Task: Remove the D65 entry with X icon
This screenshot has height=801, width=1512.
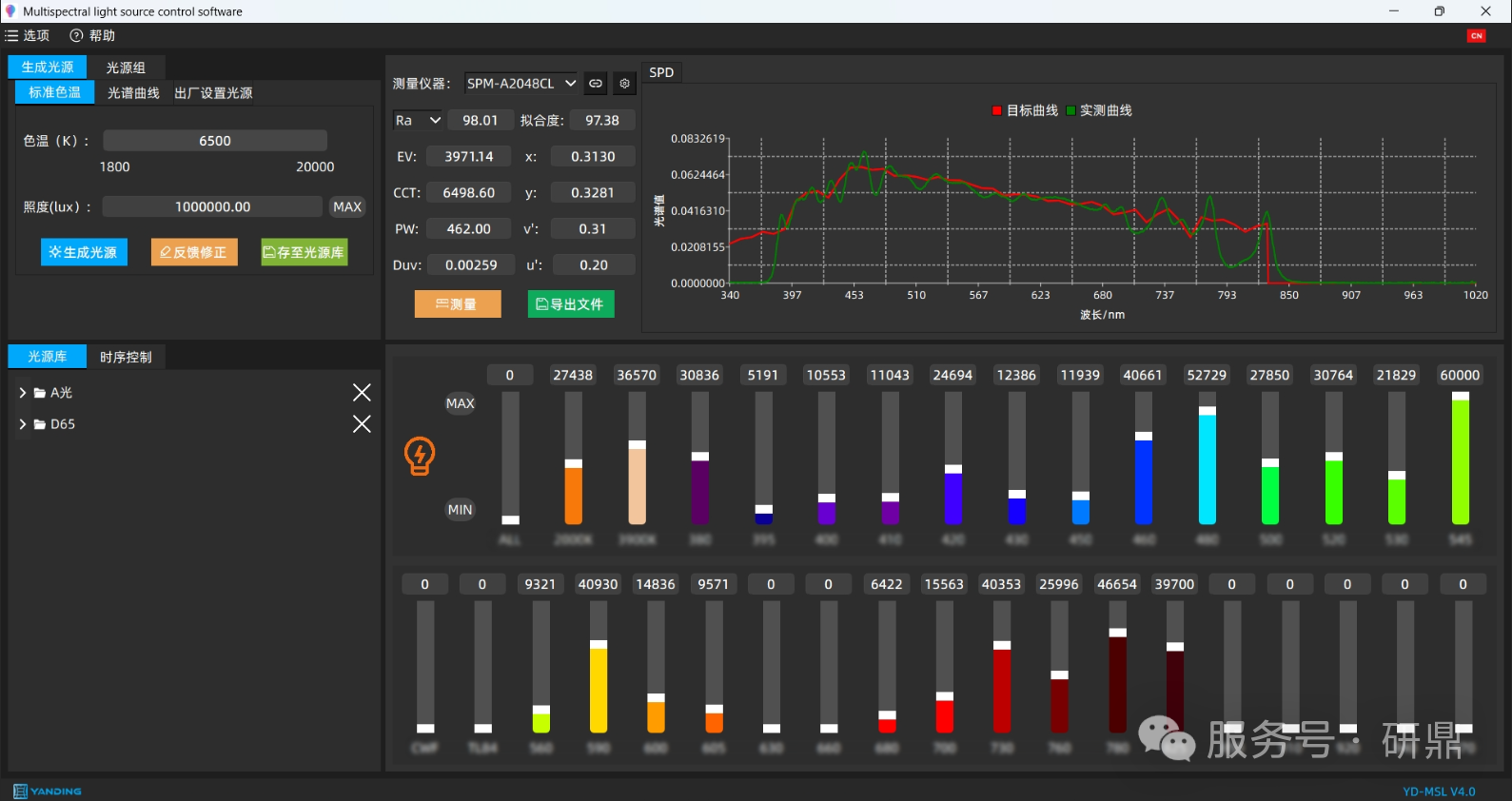Action: pyautogui.click(x=362, y=424)
